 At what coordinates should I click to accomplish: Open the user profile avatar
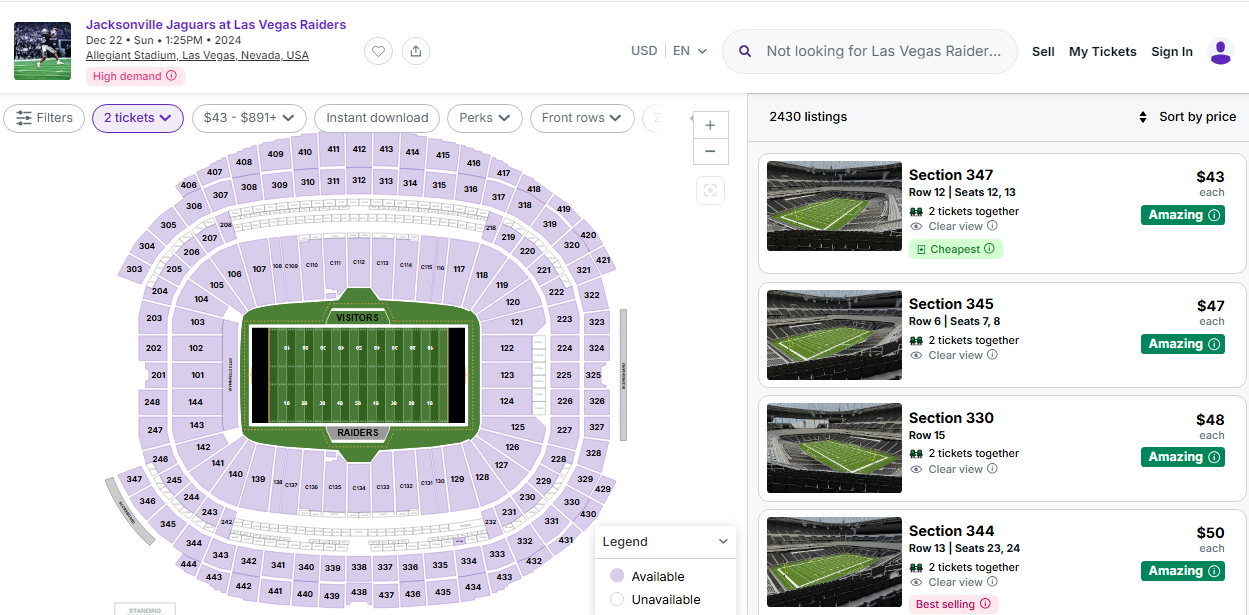[x=1220, y=52]
